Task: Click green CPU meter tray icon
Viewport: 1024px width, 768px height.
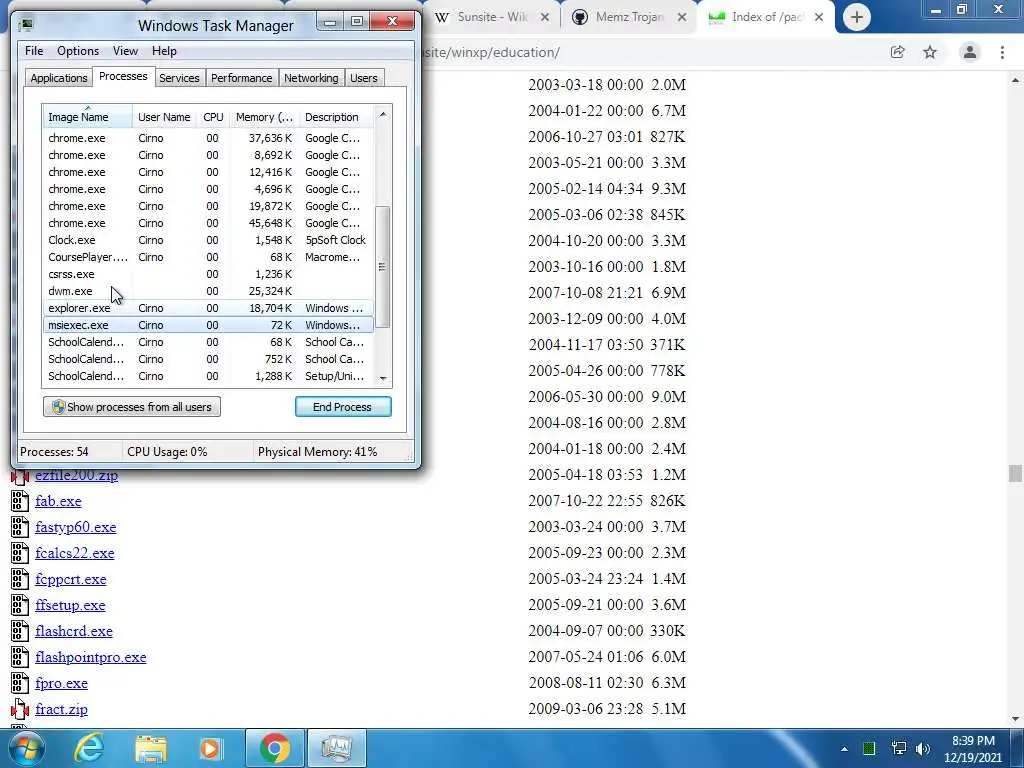Action: (x=869, y=749)
